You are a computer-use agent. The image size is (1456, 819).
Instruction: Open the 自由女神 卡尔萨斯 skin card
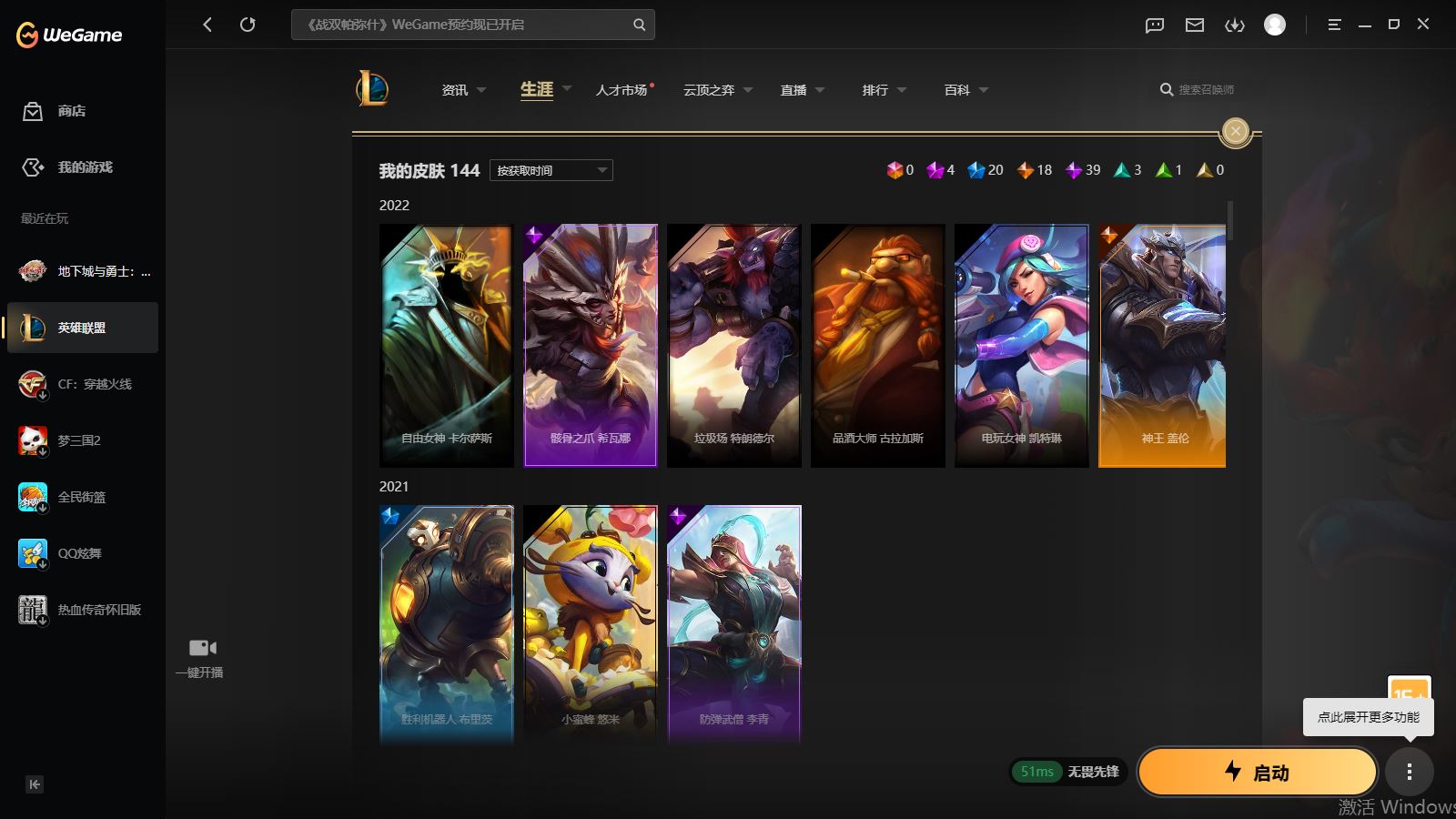[x=447, y=346]
